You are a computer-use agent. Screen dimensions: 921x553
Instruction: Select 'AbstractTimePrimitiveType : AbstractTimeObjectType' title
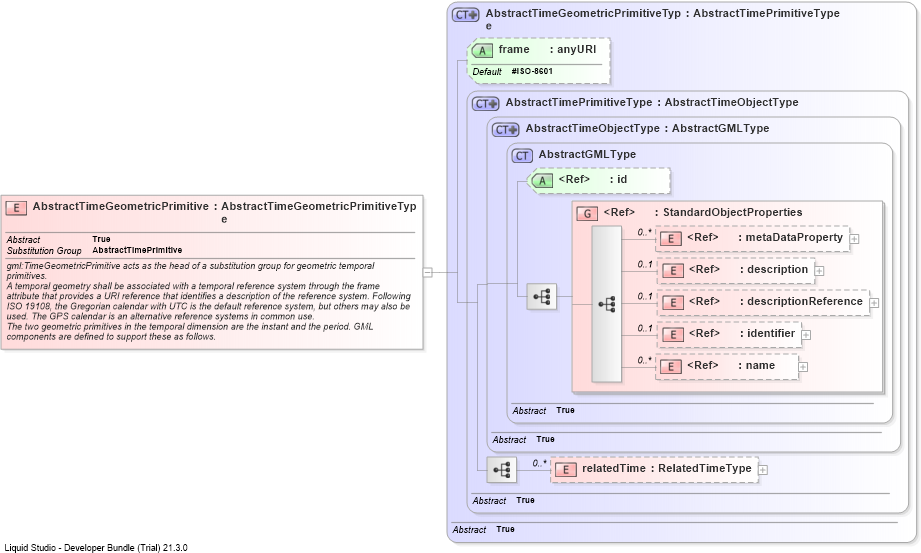click(x=652, y=102)
